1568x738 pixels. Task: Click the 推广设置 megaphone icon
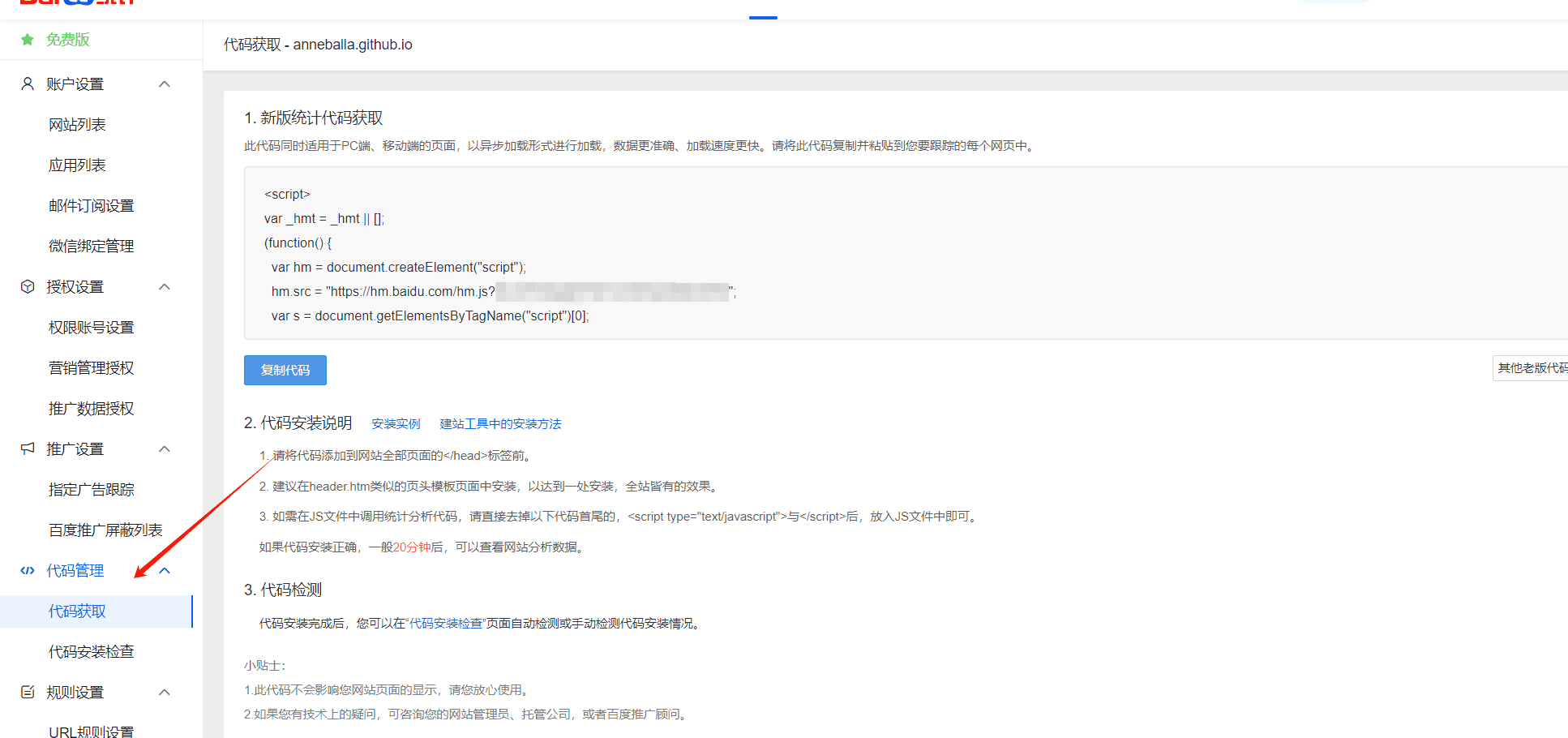click(x=28, y=448)
